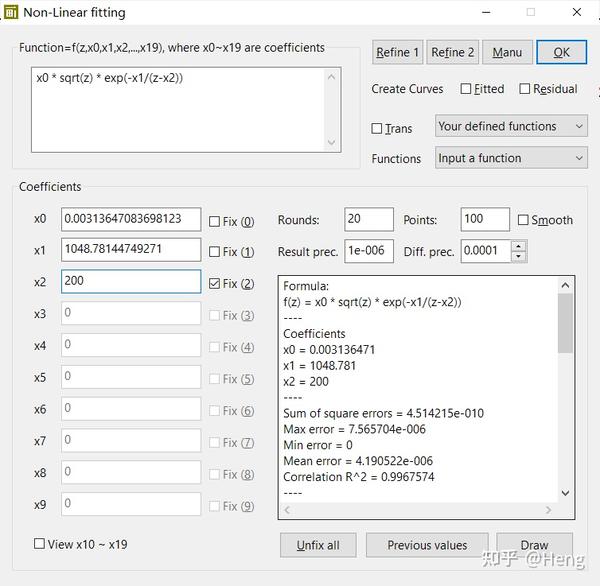Expand the 'Input a function' dropdown
This screenshot has height=586, width=600.
511,158
